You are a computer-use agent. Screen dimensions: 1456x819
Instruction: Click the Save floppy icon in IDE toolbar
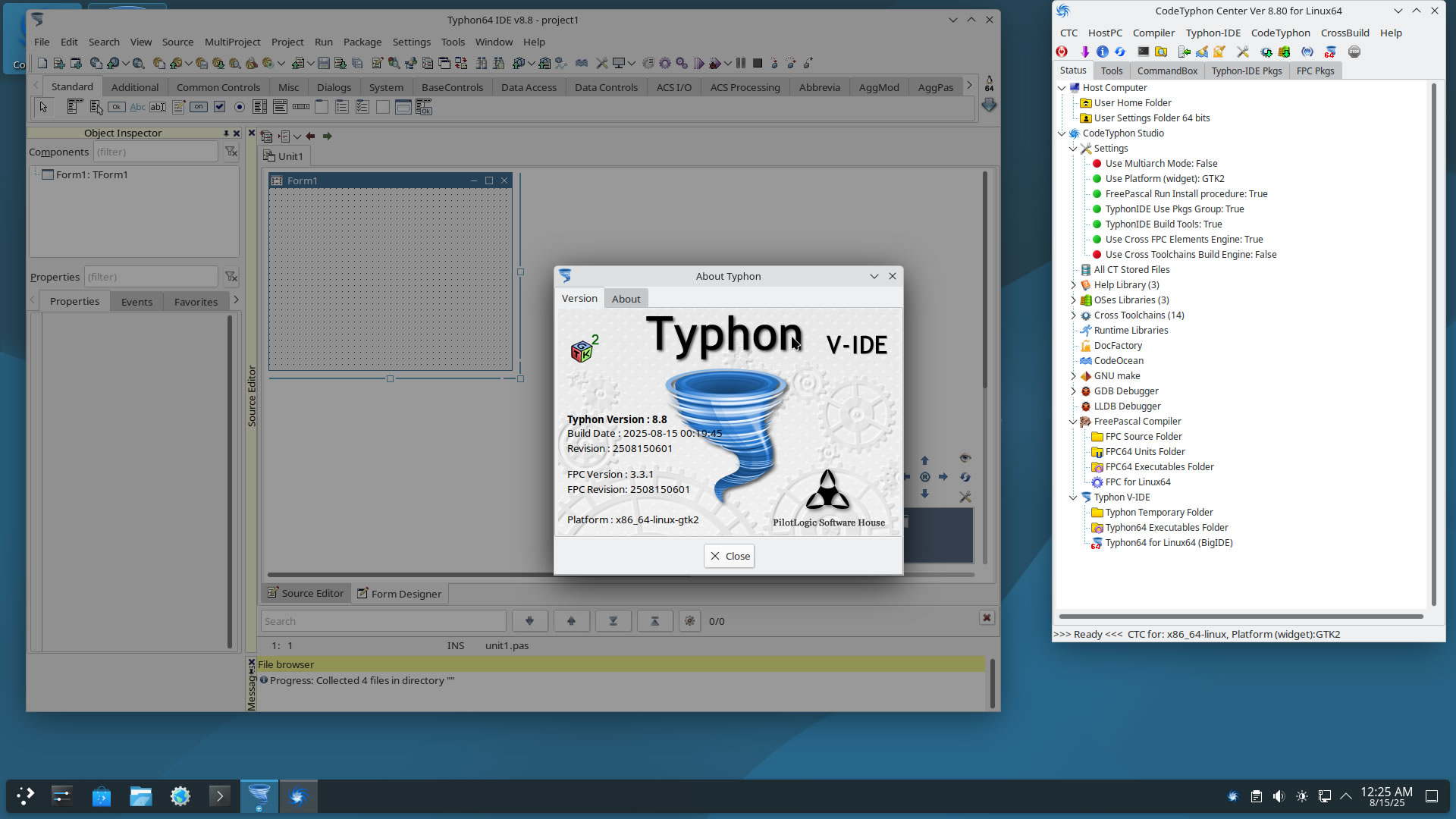tap(324, 64)
